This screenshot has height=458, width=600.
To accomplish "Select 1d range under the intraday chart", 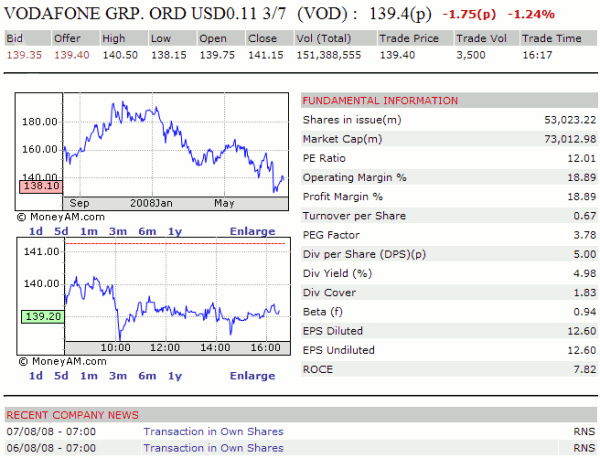I will (36, 376).
